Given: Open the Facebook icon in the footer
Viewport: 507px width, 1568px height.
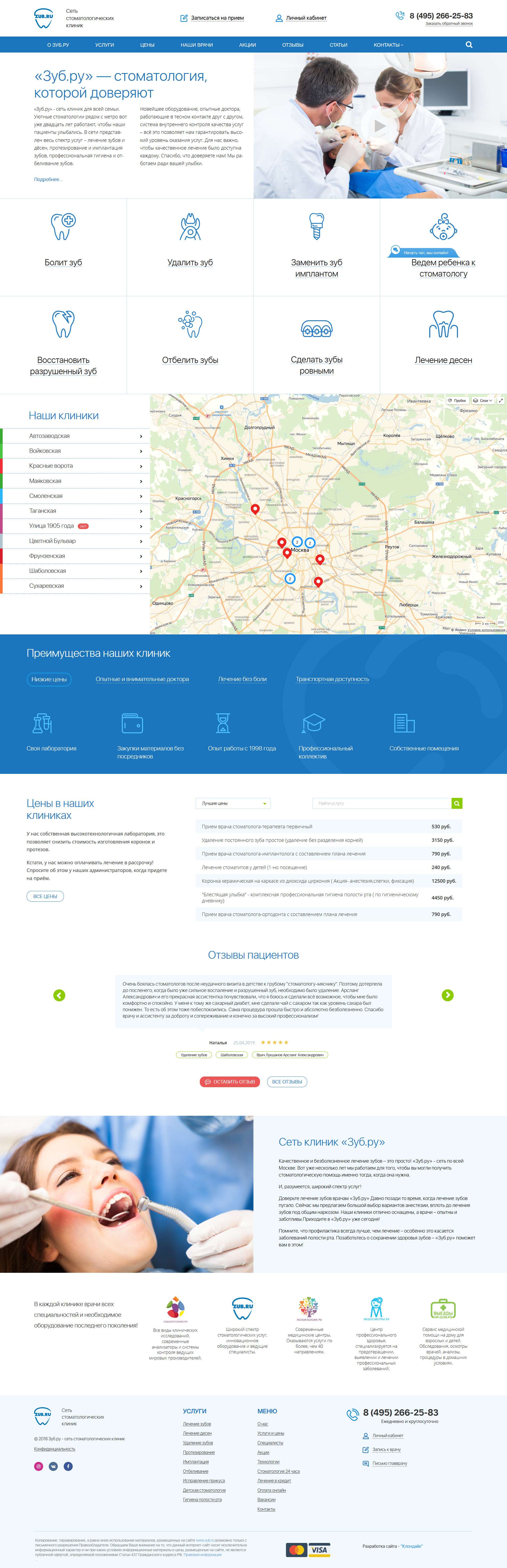Looking at the screenshot, I should click(x=68, y=1466).
